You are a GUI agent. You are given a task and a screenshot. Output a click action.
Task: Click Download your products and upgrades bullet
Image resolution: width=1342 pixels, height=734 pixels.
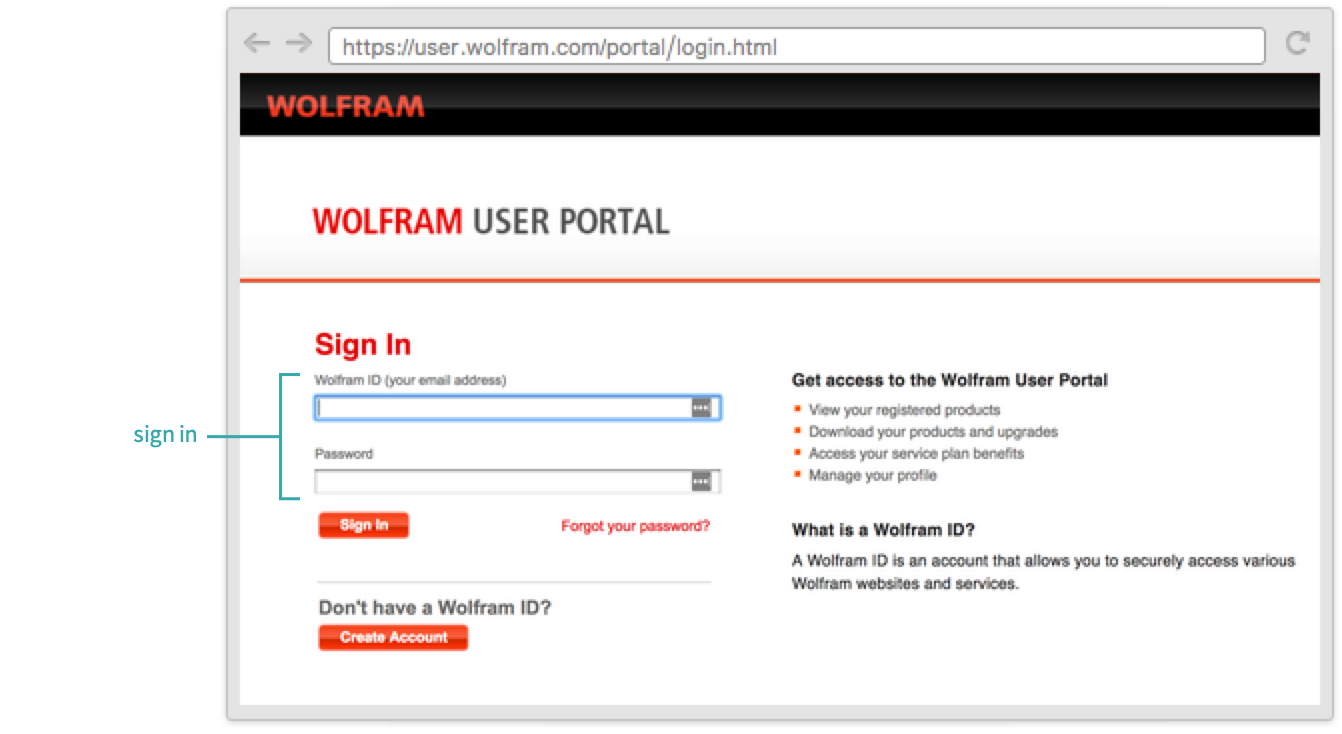tap(933, 432)
